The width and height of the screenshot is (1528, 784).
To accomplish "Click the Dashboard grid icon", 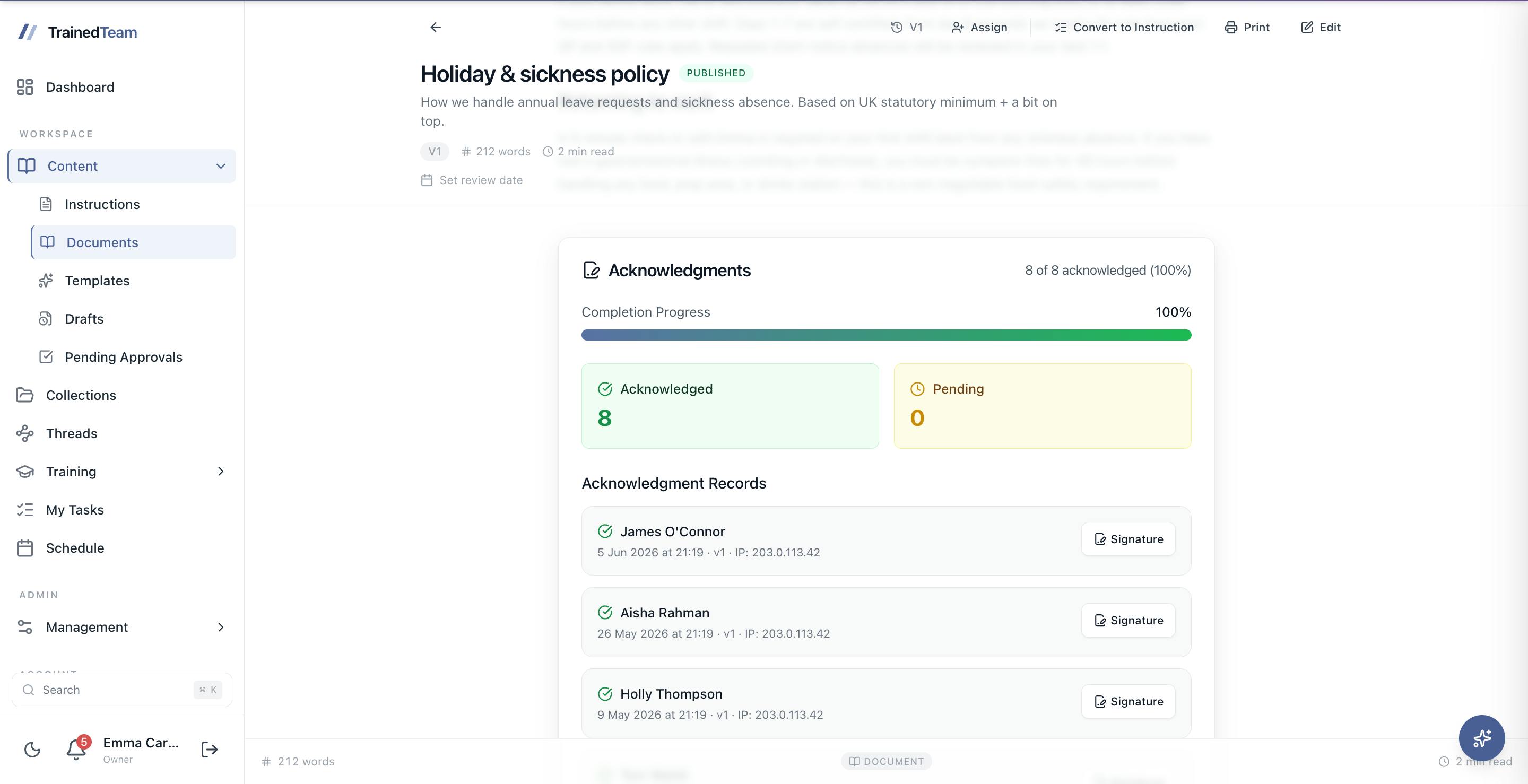I will point(25,87).
